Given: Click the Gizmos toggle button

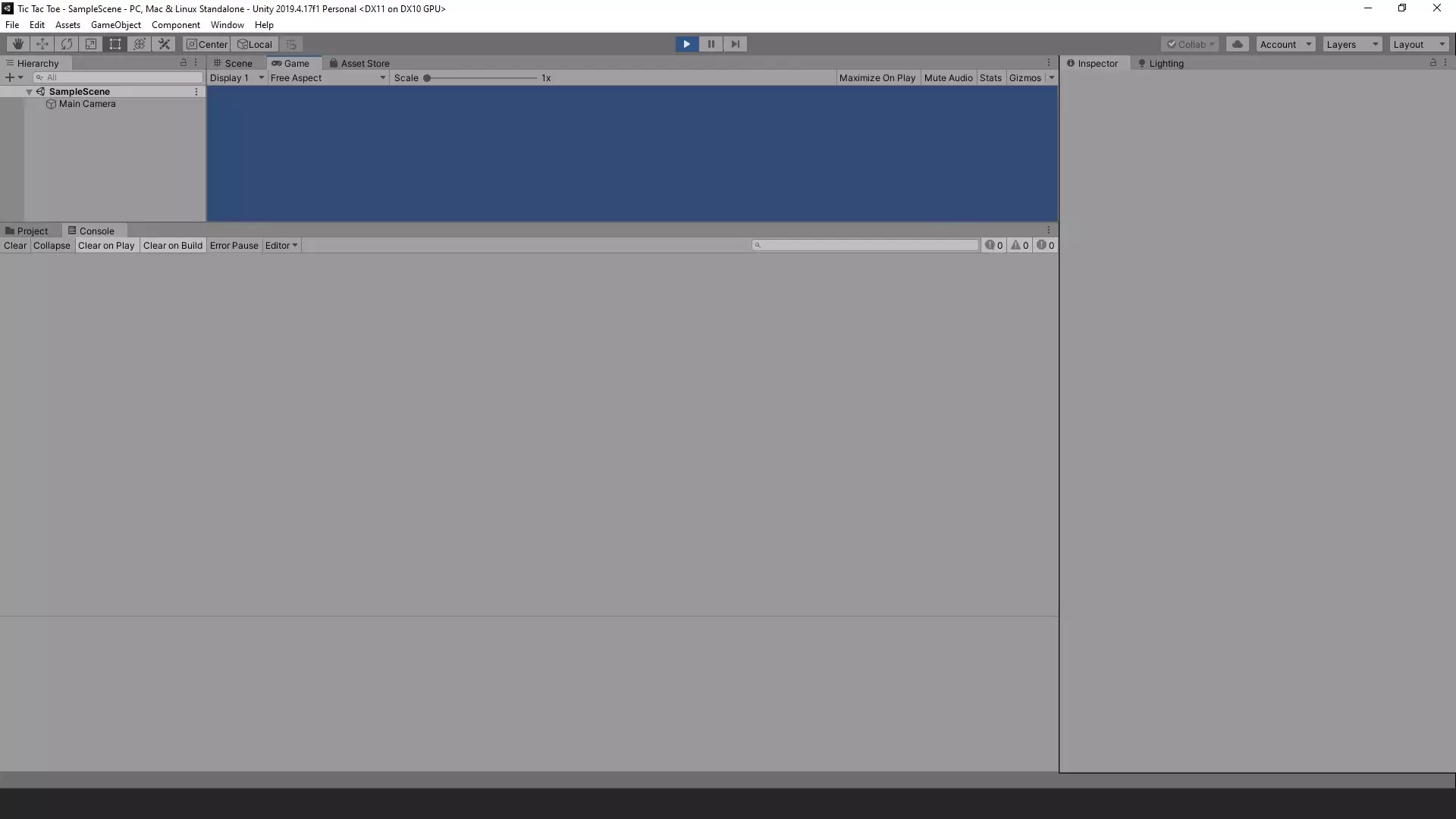Looking at the screenshot, I should point(1025,77).
